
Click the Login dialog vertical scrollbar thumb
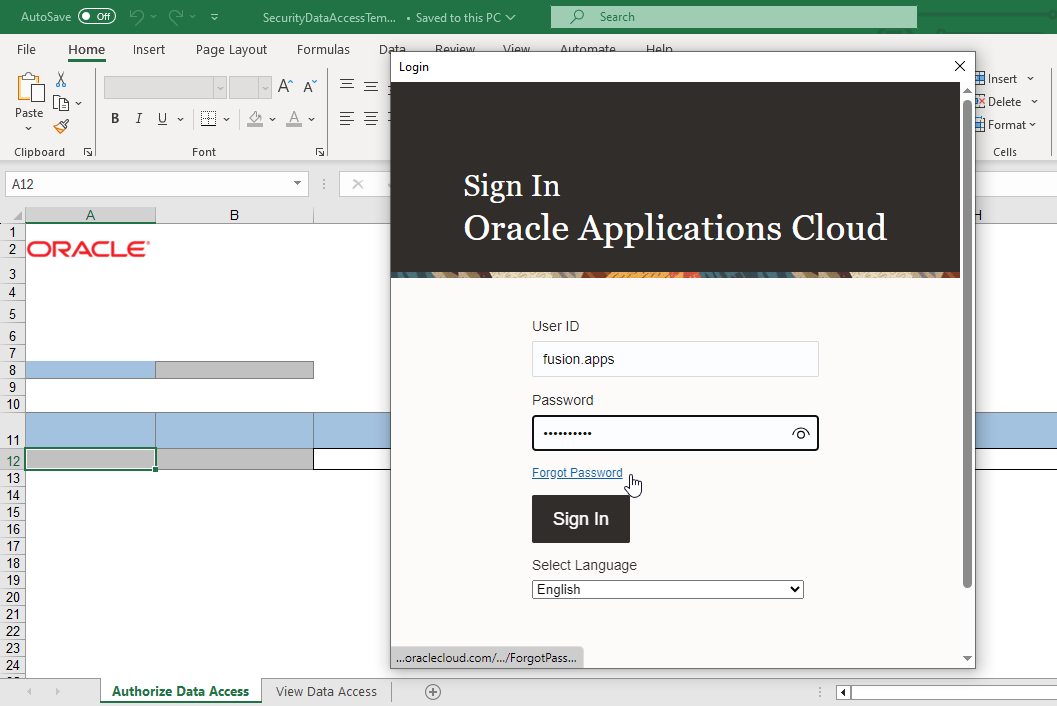[967, 344]
